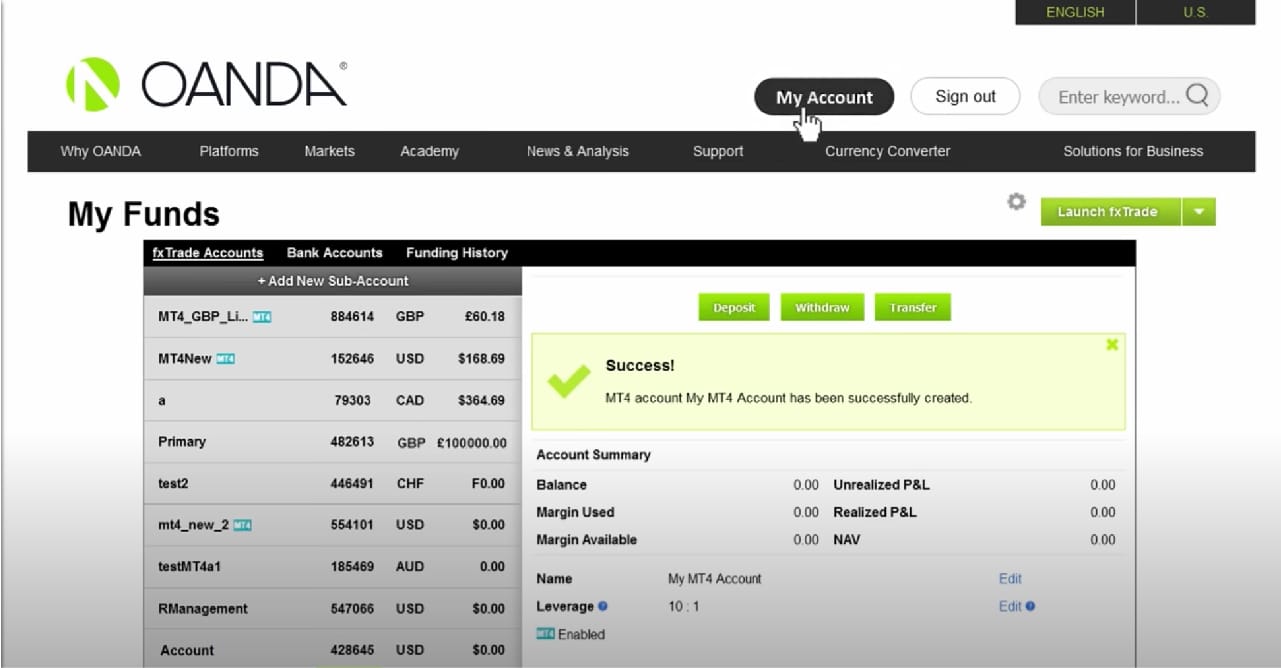1281x668 pixels.
Task: Switch to Funding History tab
Action: coord(457,253)
